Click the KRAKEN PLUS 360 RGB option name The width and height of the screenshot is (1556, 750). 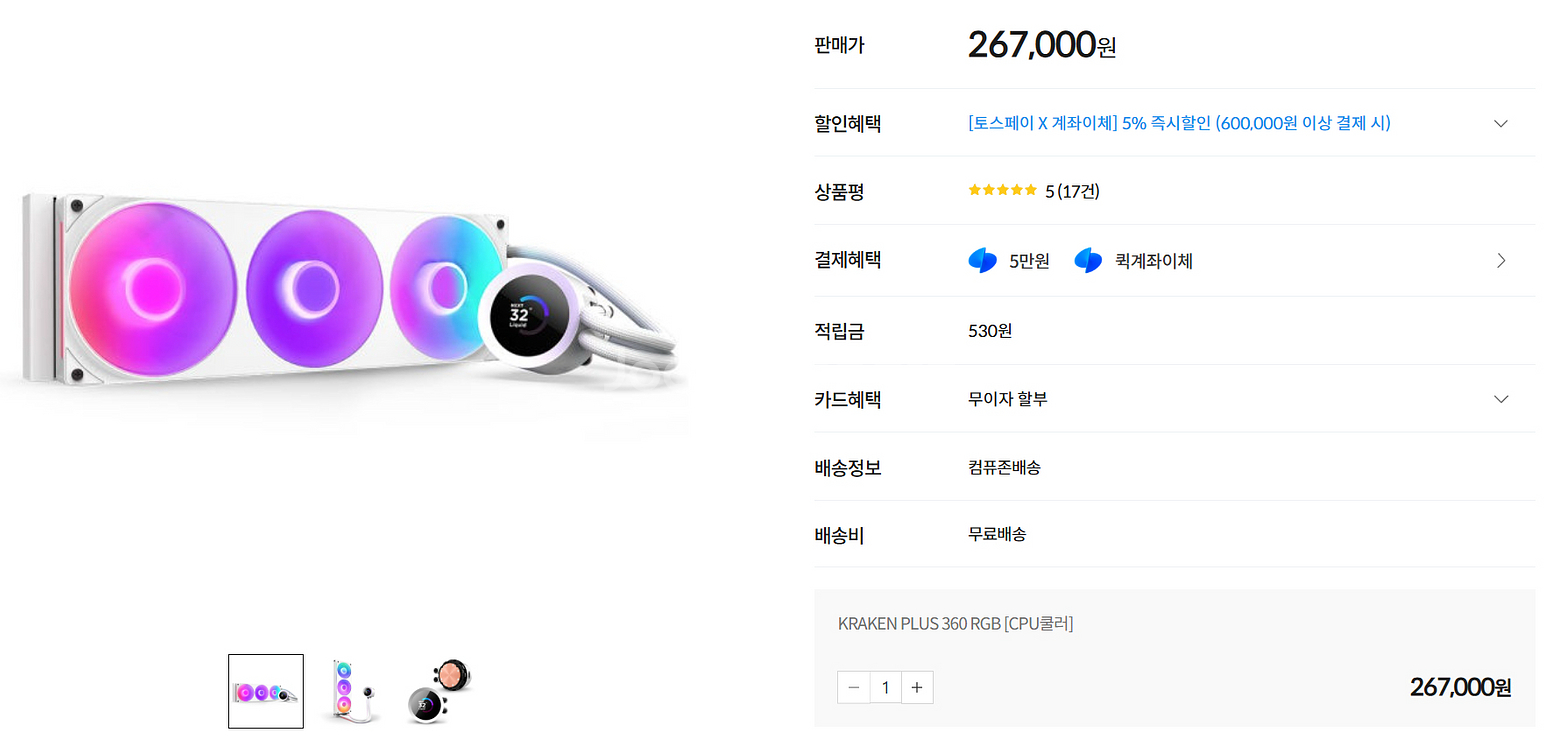click(955, 624)
